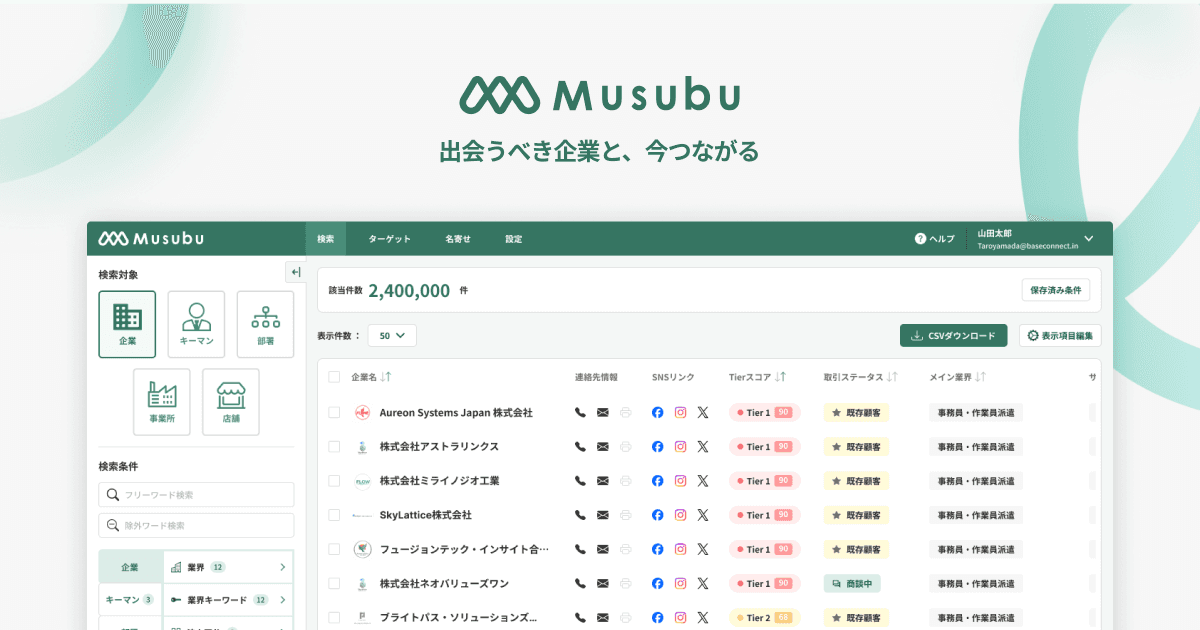
Task: Select the 事業所 factory search icon
Action: coord(161,401)
